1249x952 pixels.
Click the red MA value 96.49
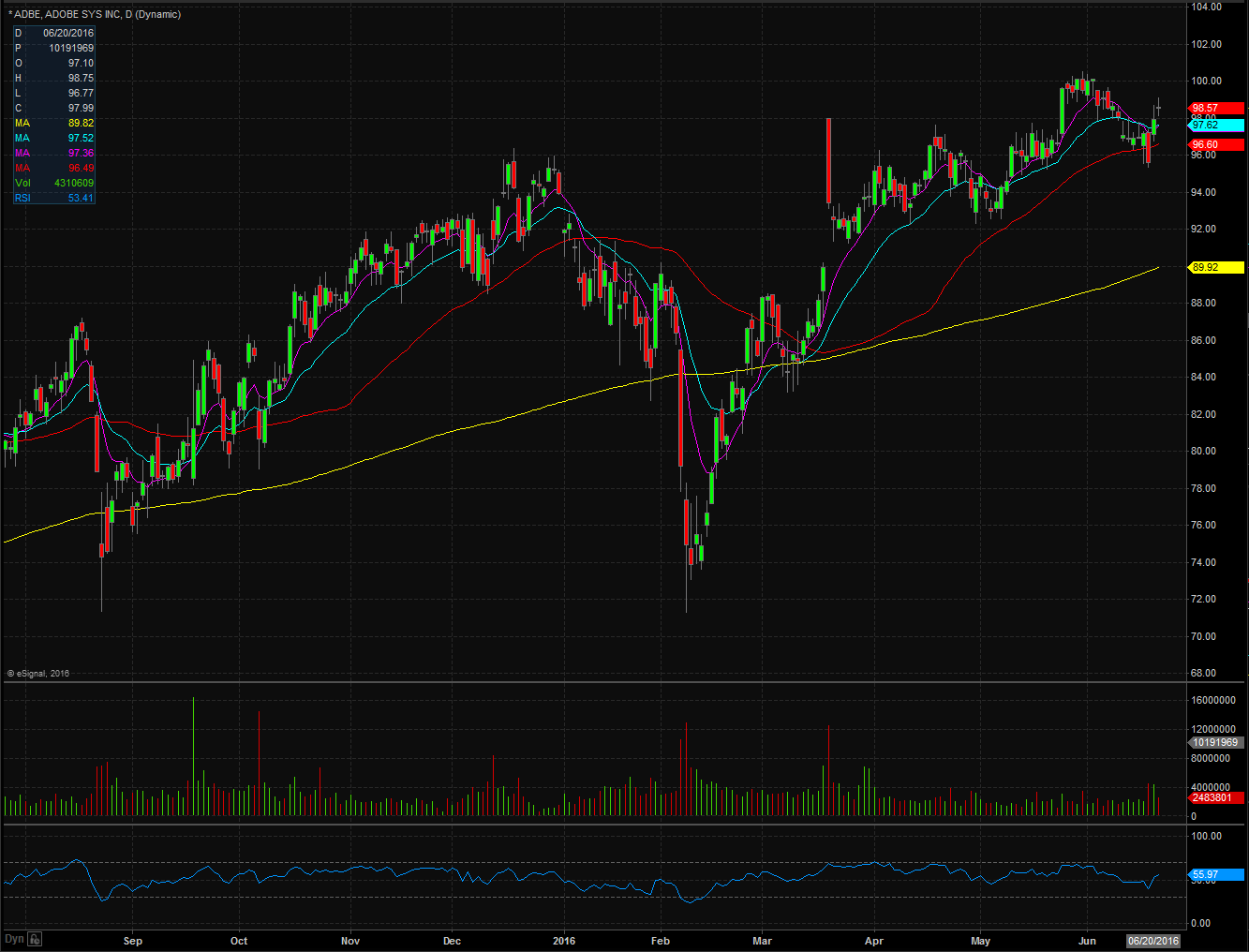coord(81,168)
